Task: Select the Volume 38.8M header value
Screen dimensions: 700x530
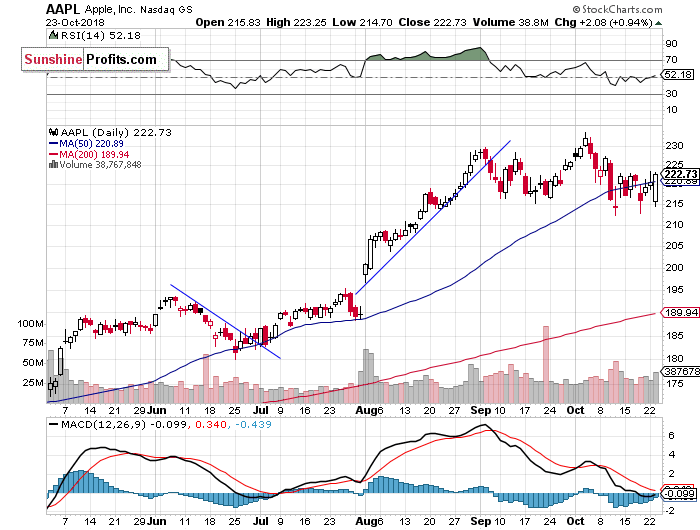Action: (x=510, y=22)
